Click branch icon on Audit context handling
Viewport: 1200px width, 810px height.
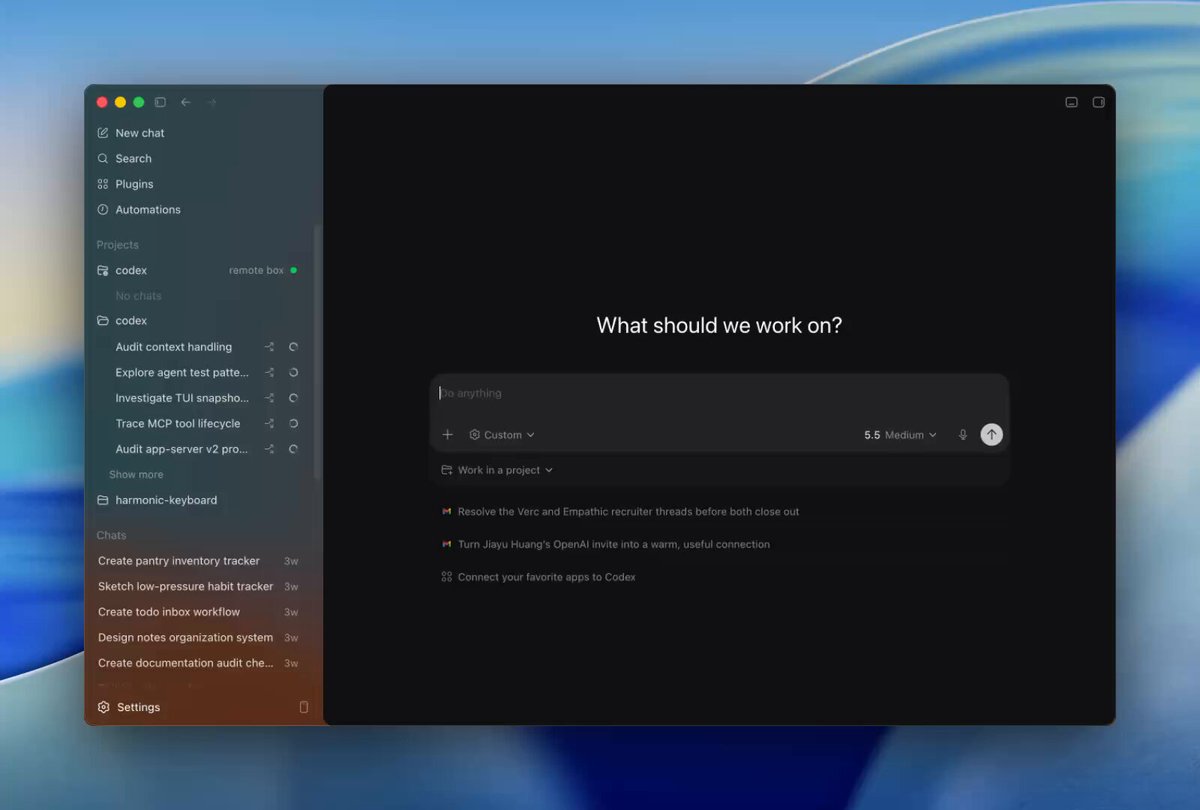269,347
